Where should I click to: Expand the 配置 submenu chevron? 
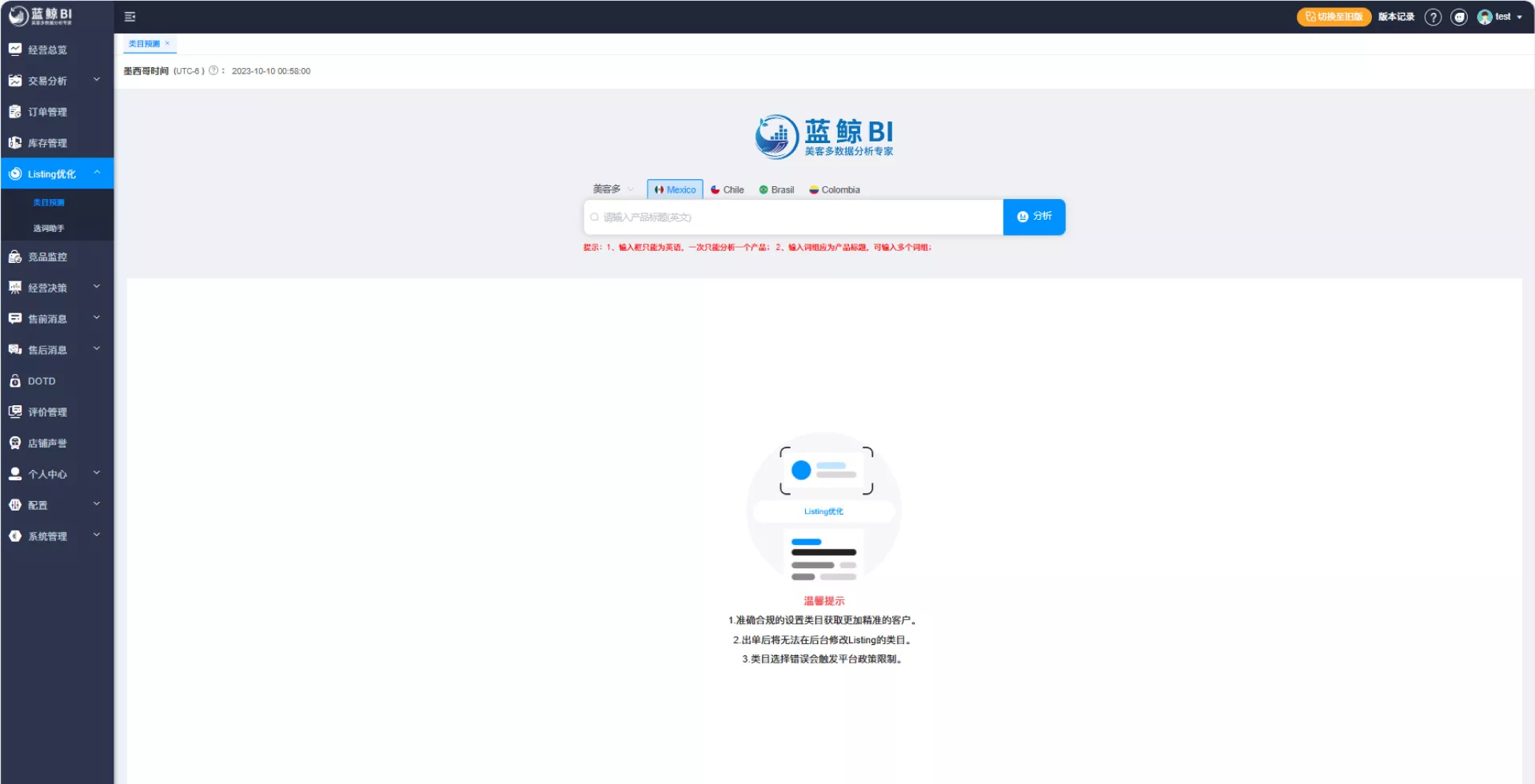pyautogui.click(x=97, y=504)
